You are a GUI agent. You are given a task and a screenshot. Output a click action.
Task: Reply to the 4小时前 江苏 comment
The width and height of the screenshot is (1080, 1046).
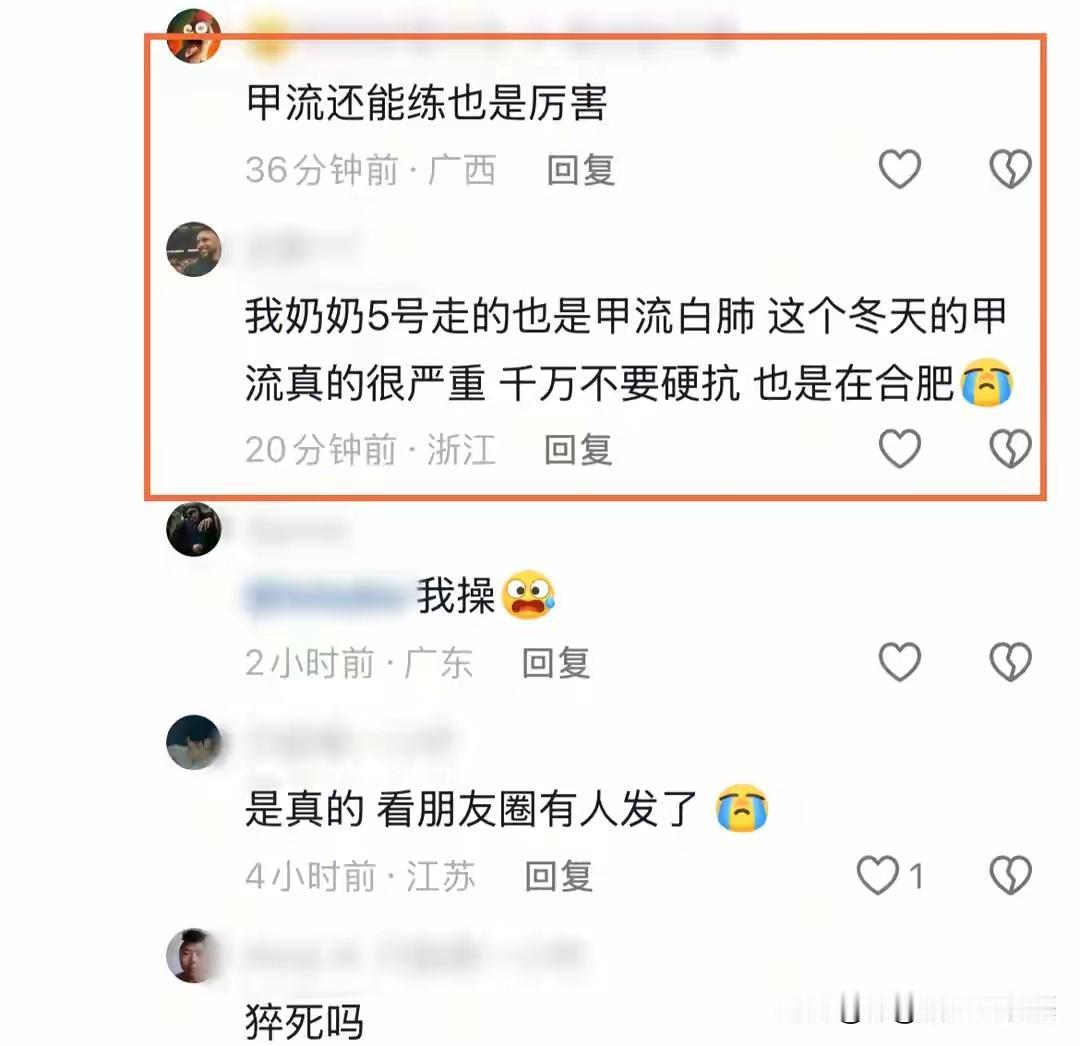[559, 877]
